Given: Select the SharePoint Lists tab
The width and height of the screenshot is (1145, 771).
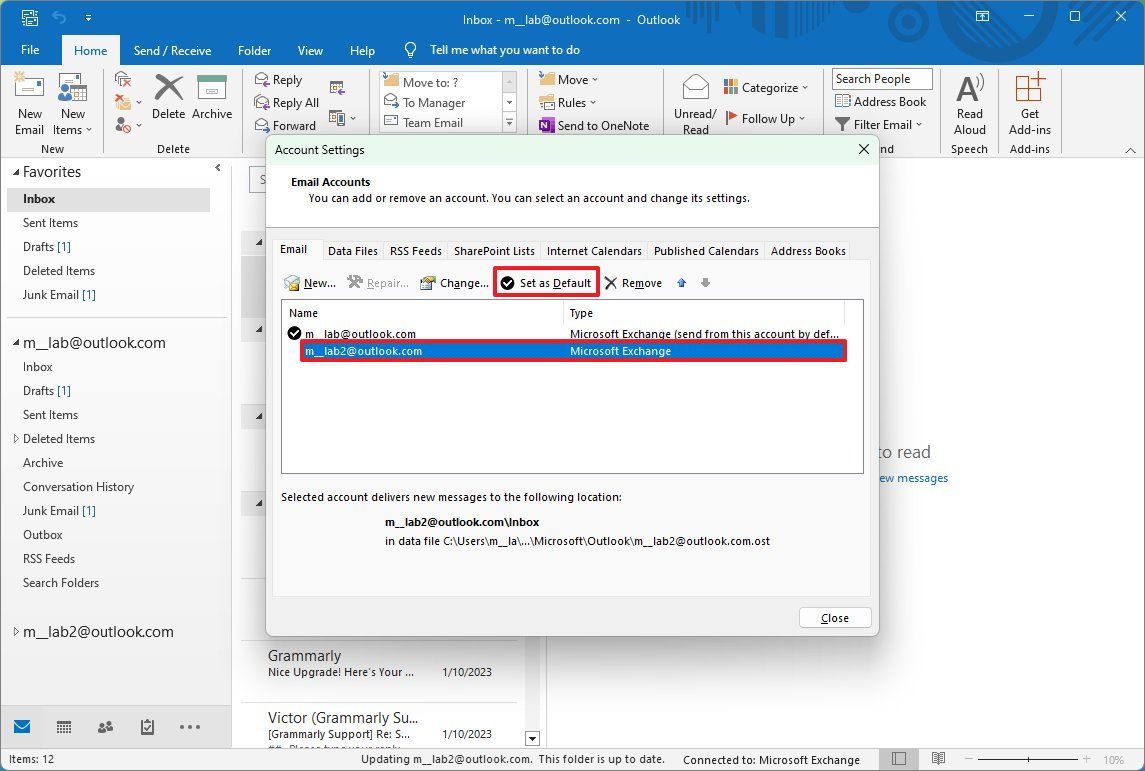Looking at the screenshot, I should pos(494,250).
